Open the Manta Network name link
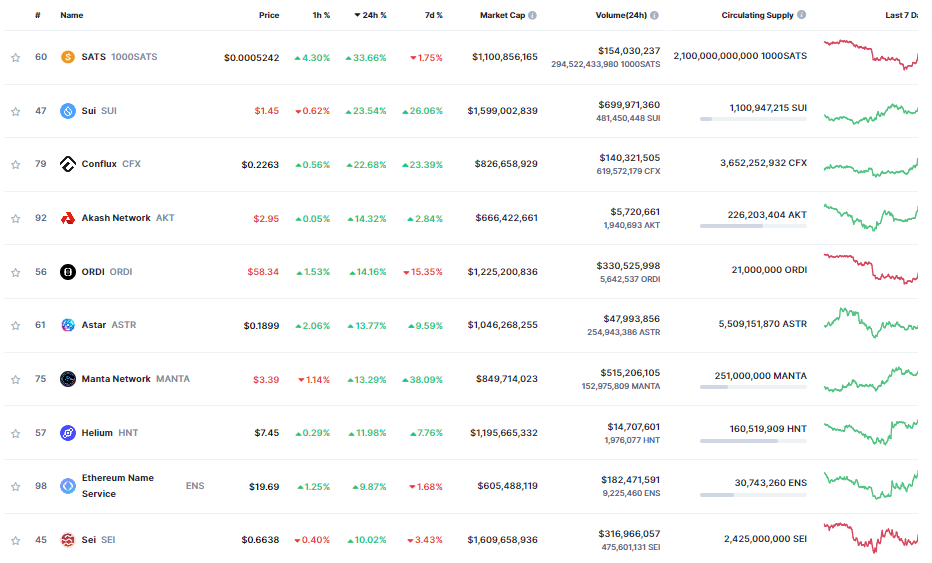The height and width of the screenshot is (563, 932). [116, 379]
